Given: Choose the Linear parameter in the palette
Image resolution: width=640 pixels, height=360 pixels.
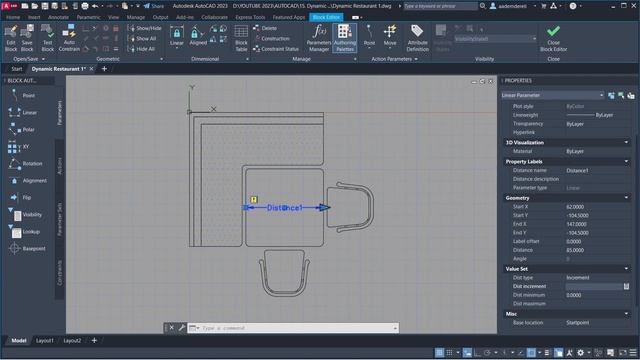Looking at the screenshot, I should tap(22, 112).
